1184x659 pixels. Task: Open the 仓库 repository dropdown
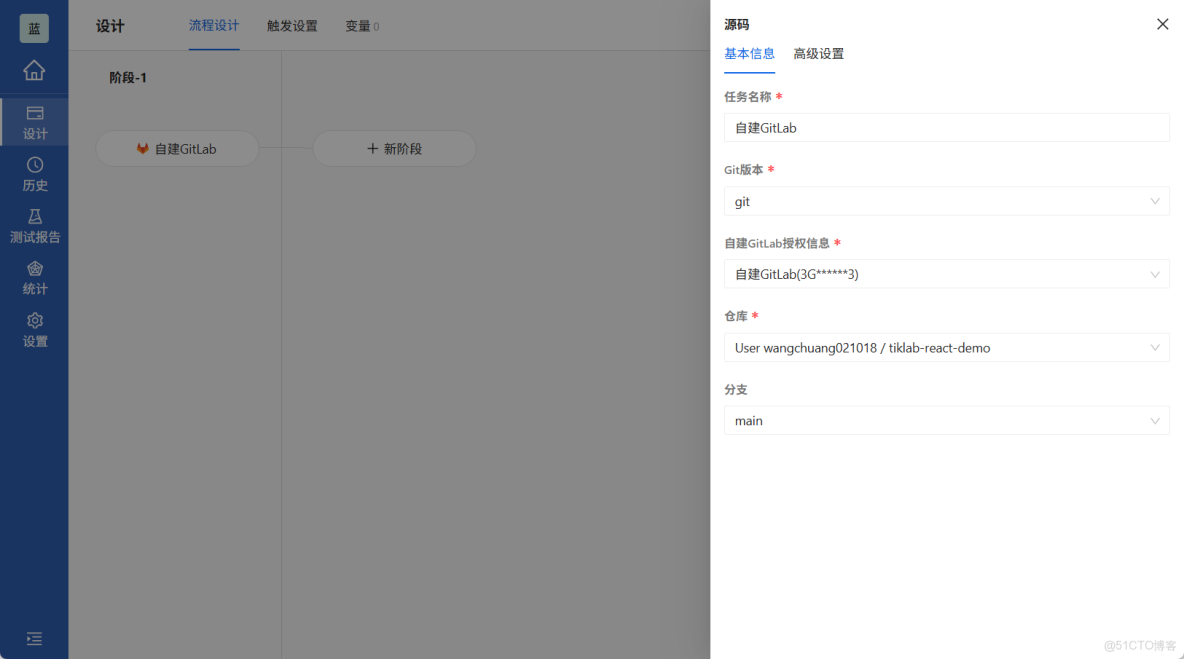(x=946, y=347)
